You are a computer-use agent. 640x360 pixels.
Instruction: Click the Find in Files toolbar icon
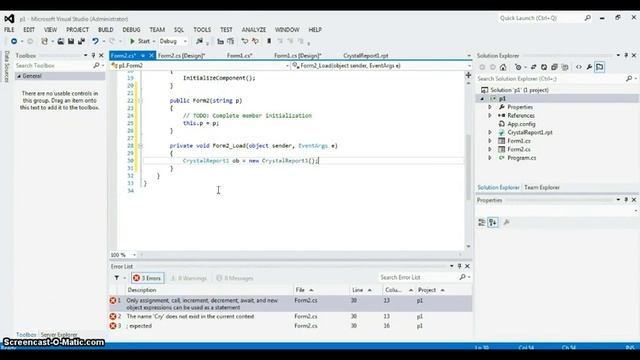(199, 41)
